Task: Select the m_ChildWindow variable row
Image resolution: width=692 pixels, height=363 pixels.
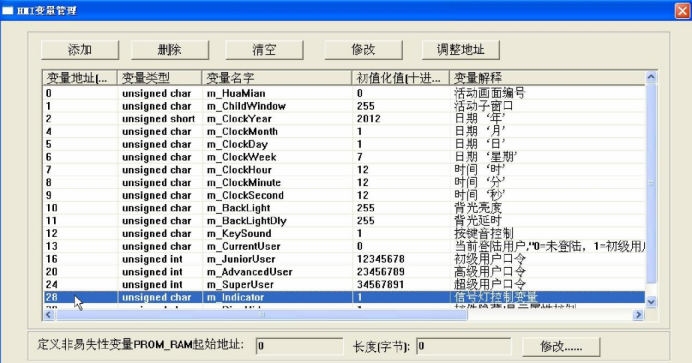Action: (x=344, y=106)
